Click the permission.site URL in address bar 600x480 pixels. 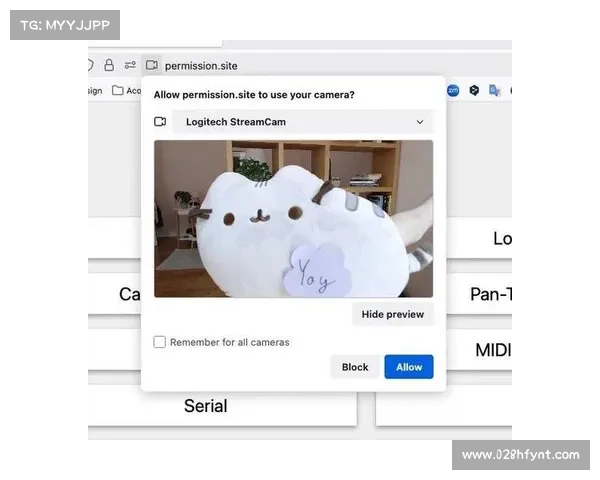click(201, 65)
